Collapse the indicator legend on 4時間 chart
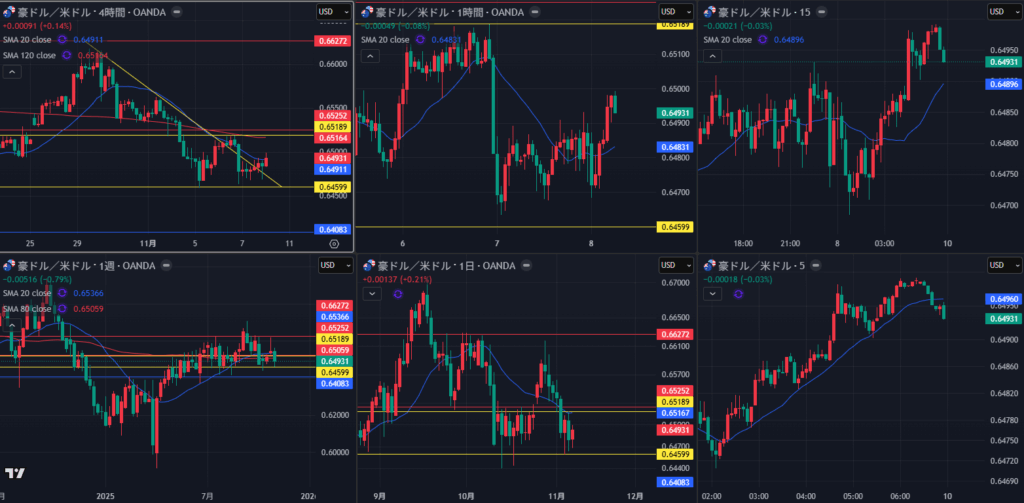This screenshot has height=503, width=1024. [12, 72]
